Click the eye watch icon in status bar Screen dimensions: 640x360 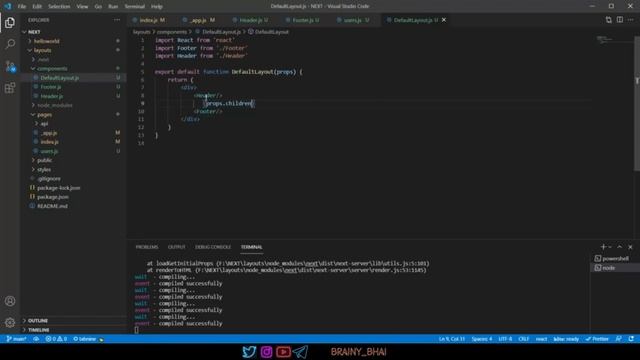(x=36, y=339)
